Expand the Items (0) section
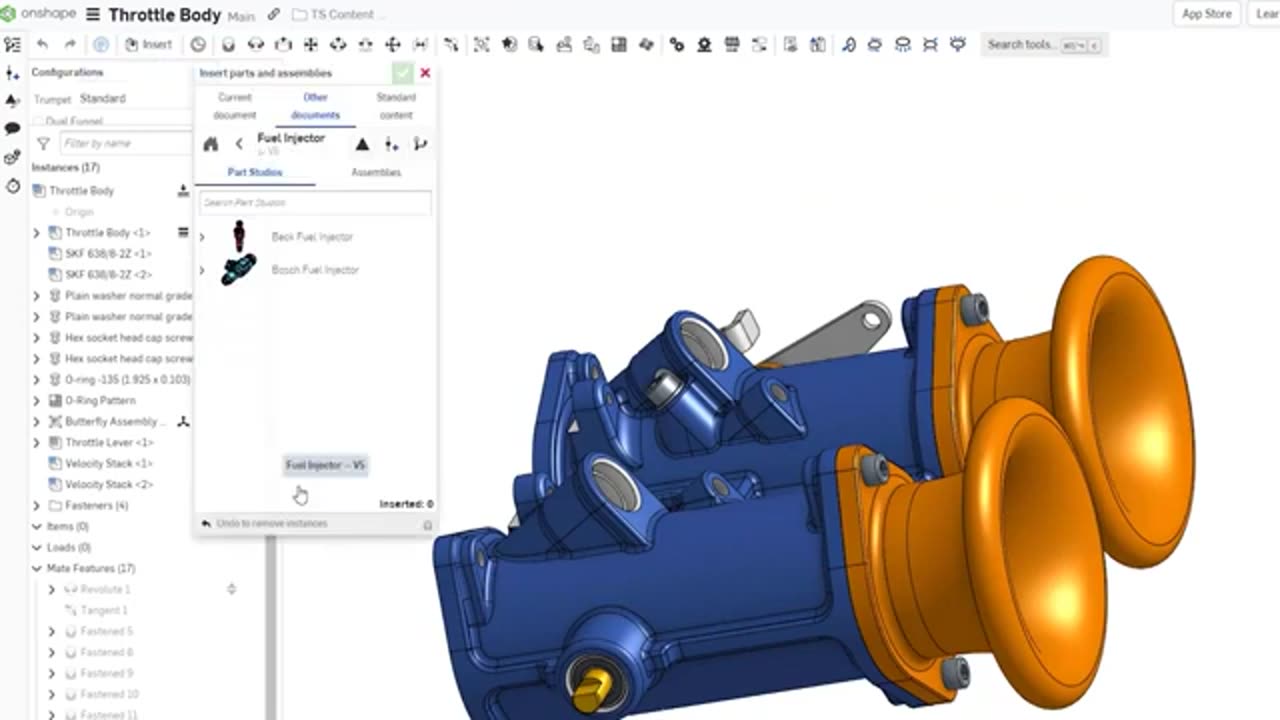Viewport: 1280px width, 720px height. click(x=37, y=527)
